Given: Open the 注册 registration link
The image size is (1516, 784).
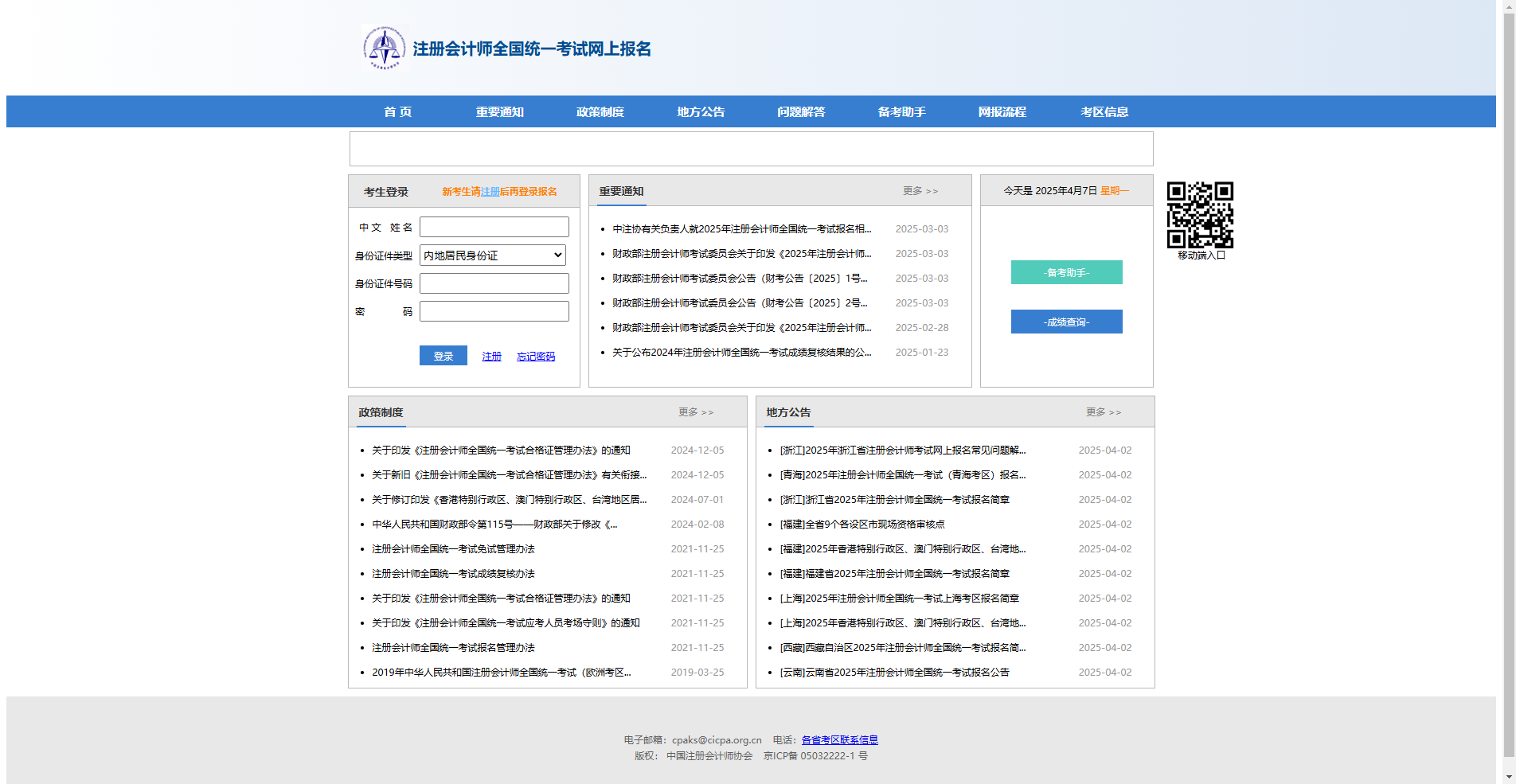Looking at the screenshot, I should tap(490, 356).
